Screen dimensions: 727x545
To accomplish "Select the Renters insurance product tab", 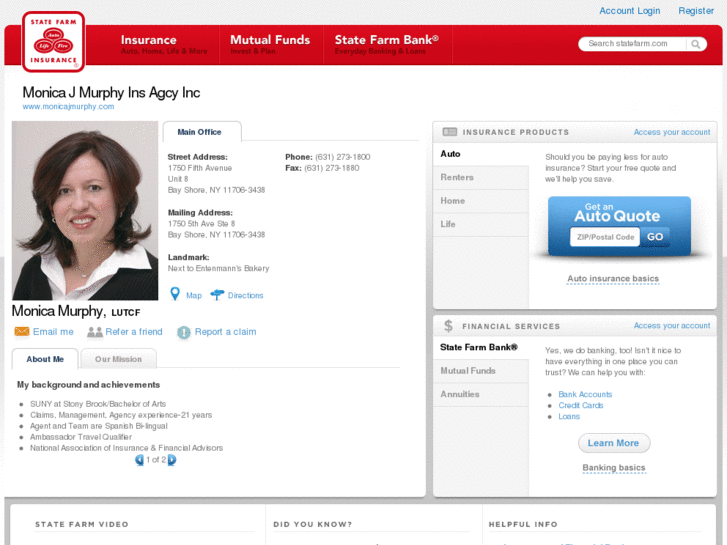I will tap(481, 177).
